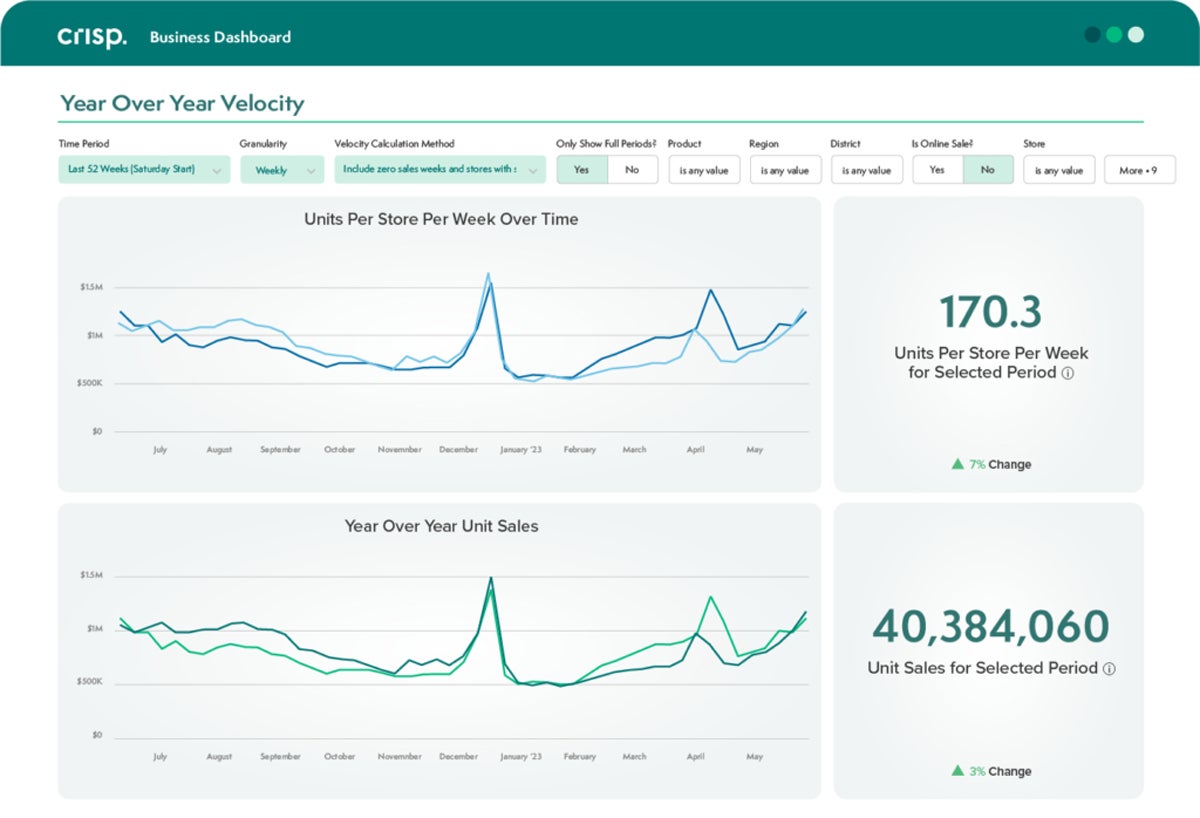Click the green dot in header corner
1200x818 pixels.
1114,35
